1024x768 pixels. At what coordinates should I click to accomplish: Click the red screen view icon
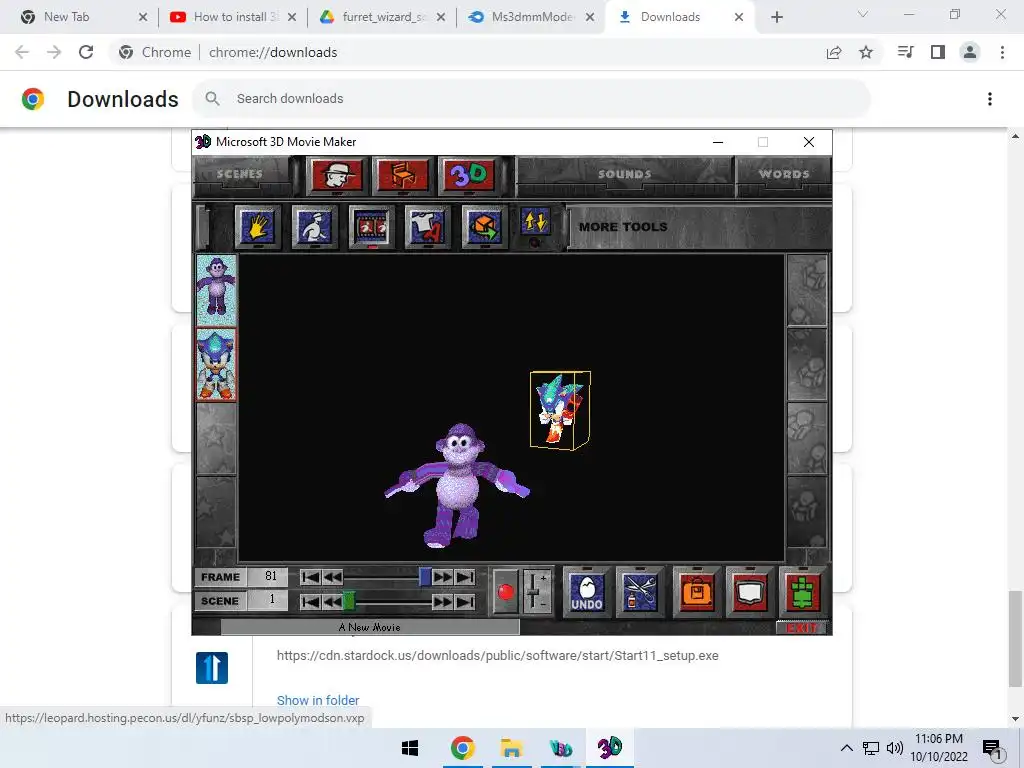(x=749, y=592)
